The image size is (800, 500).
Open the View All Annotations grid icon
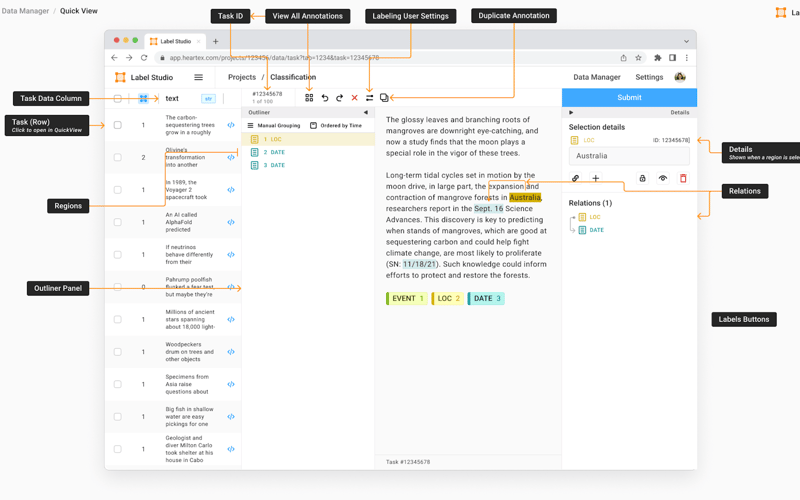(309, 98)
